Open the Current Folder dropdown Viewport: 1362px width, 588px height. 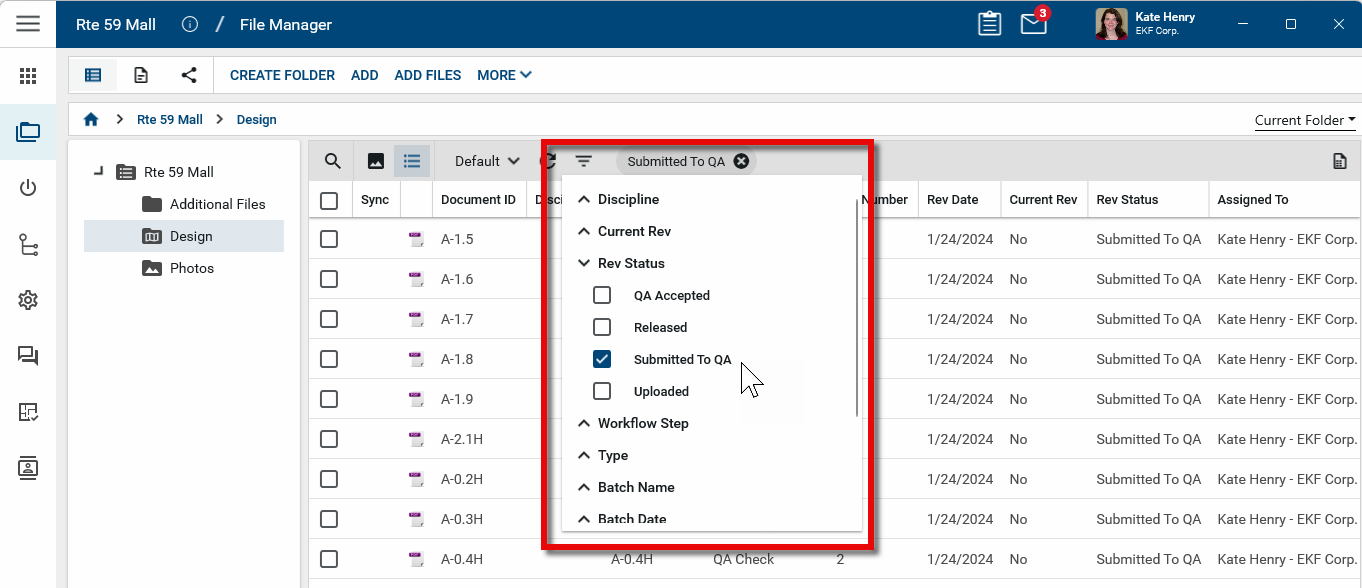(1305, 120)
